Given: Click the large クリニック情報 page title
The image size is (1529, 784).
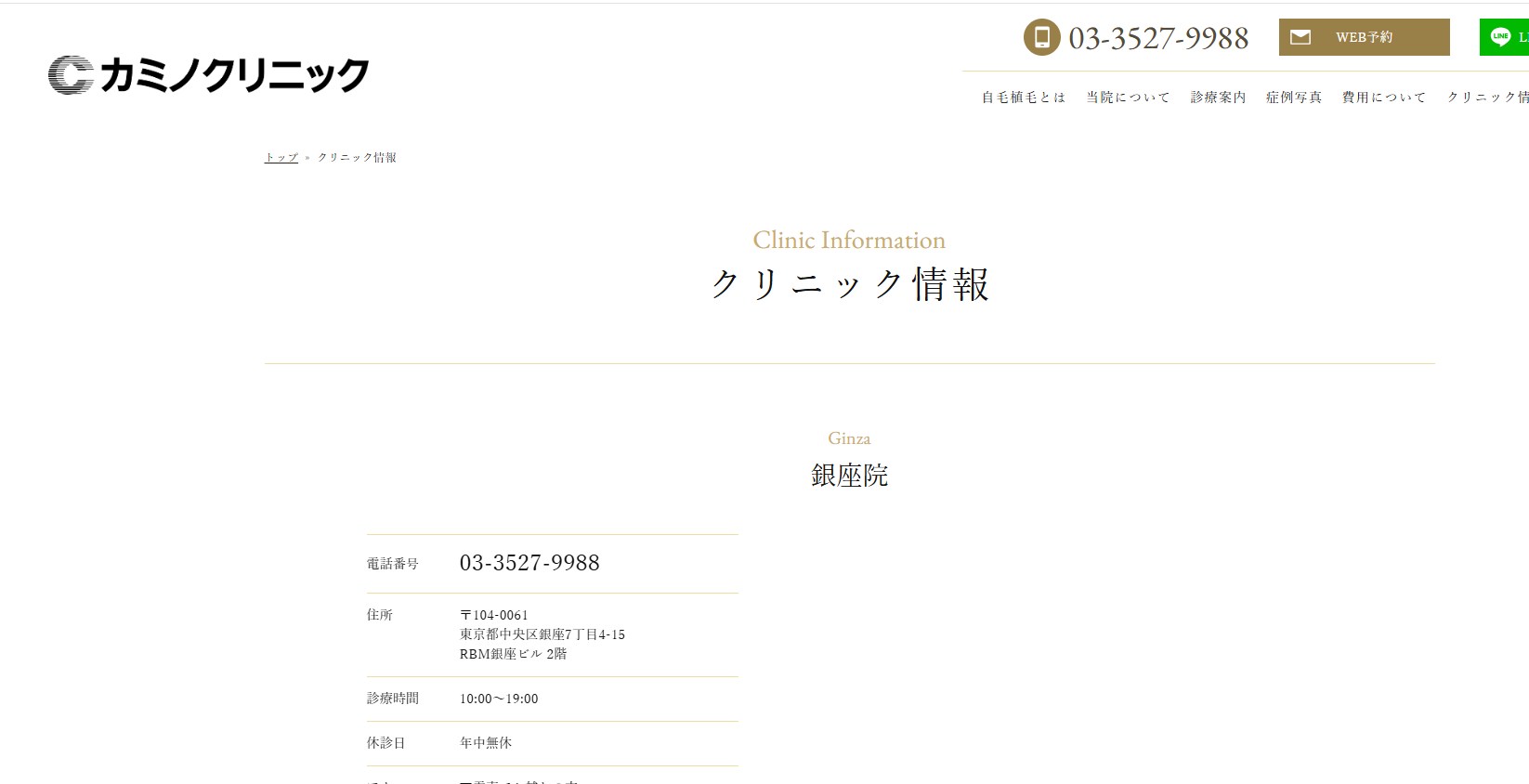Looking at the screenshot, I should coord(849,284).
